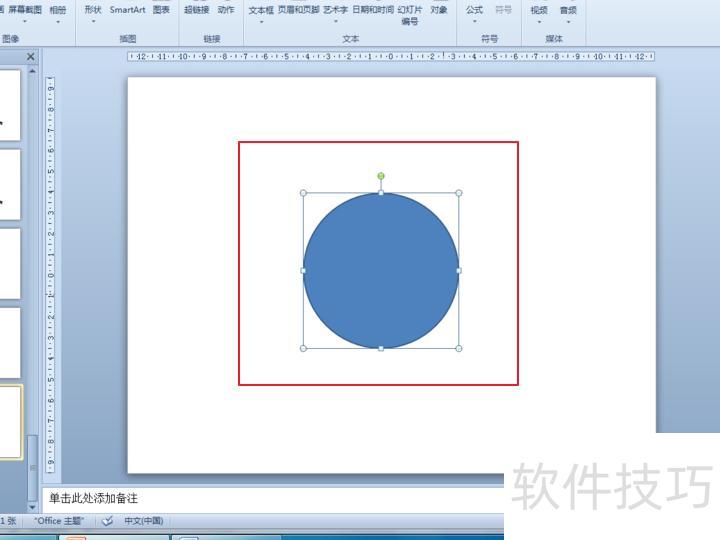This screenshot has width=720, height=540.
Task: Click the thumbnail pane scroll-down arrow
Action: click(x=32, y=507)
